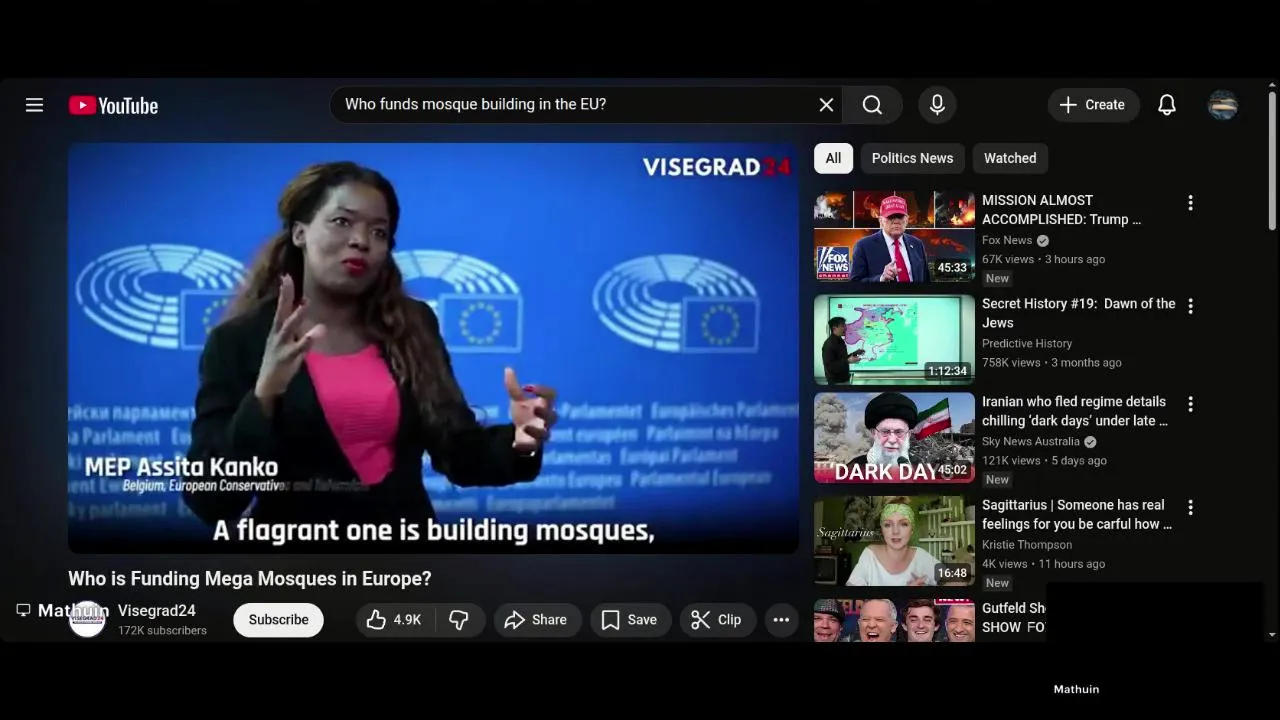Click the video player to pause
1280x720 pixels.
(433, 348)
